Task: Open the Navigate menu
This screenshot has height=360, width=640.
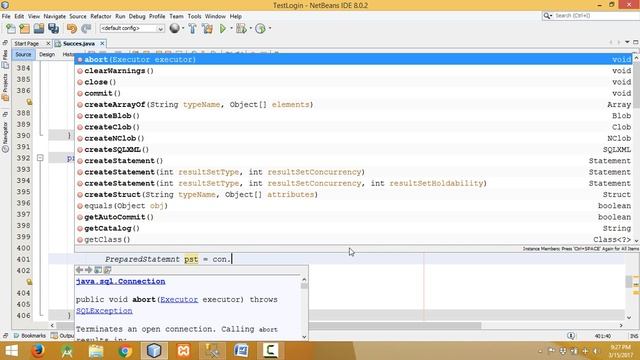Action: click(55, 16)
